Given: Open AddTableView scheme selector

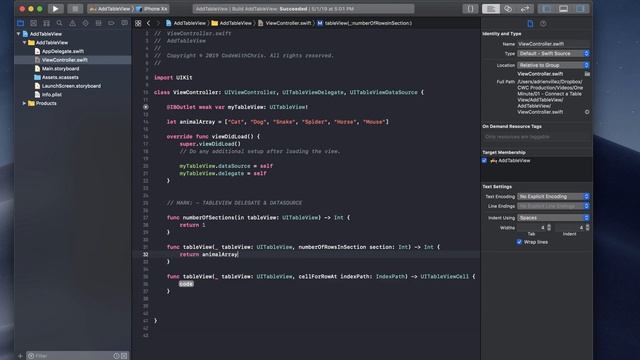Looking at the screenshot, I should point(110,9).
